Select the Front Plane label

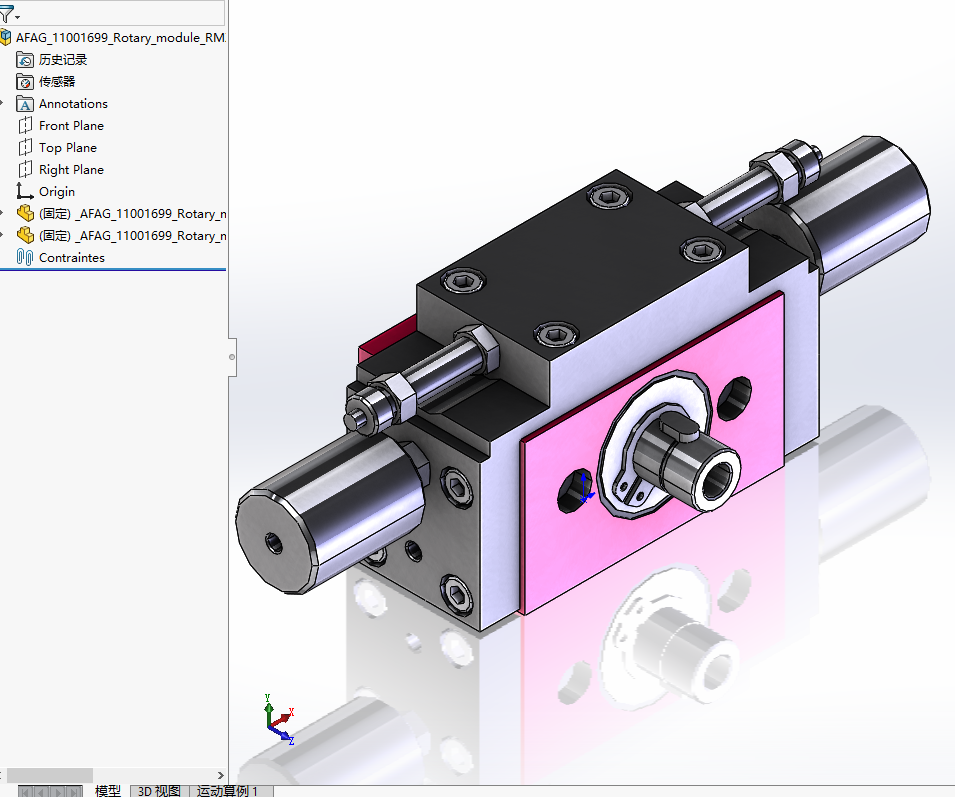point(71,125)
